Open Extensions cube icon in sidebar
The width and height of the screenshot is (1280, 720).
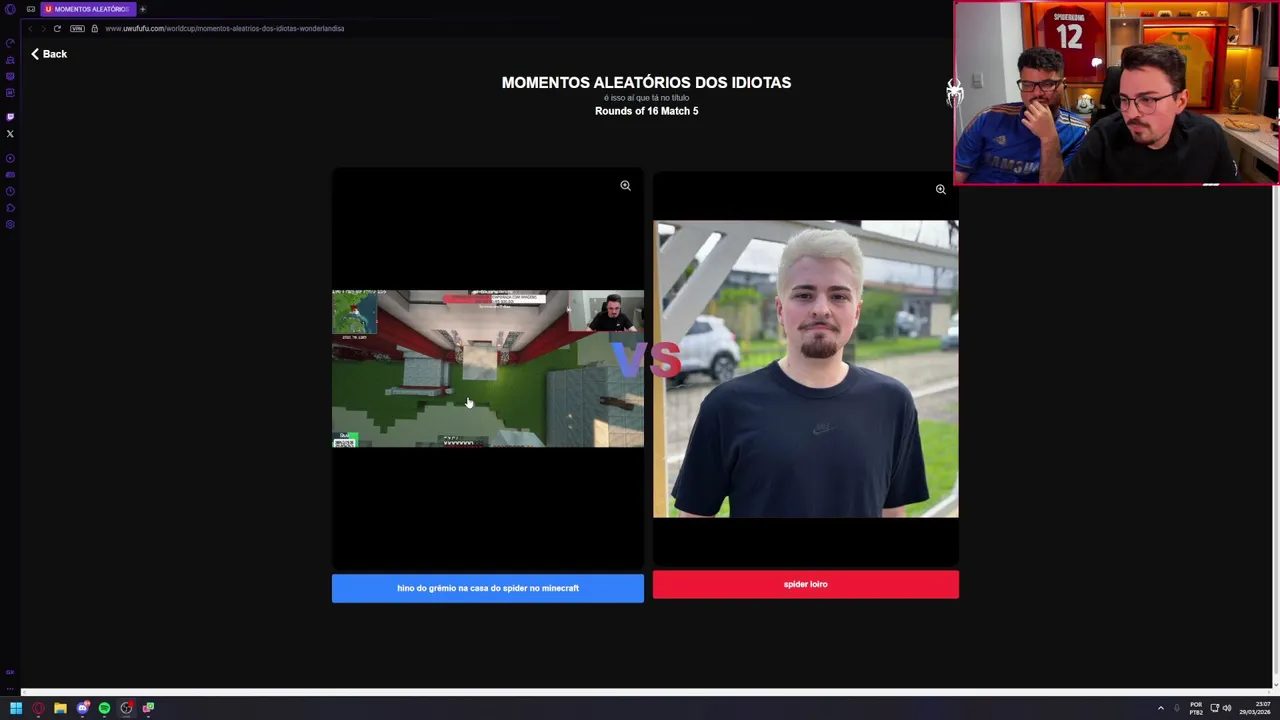(10, 208)
